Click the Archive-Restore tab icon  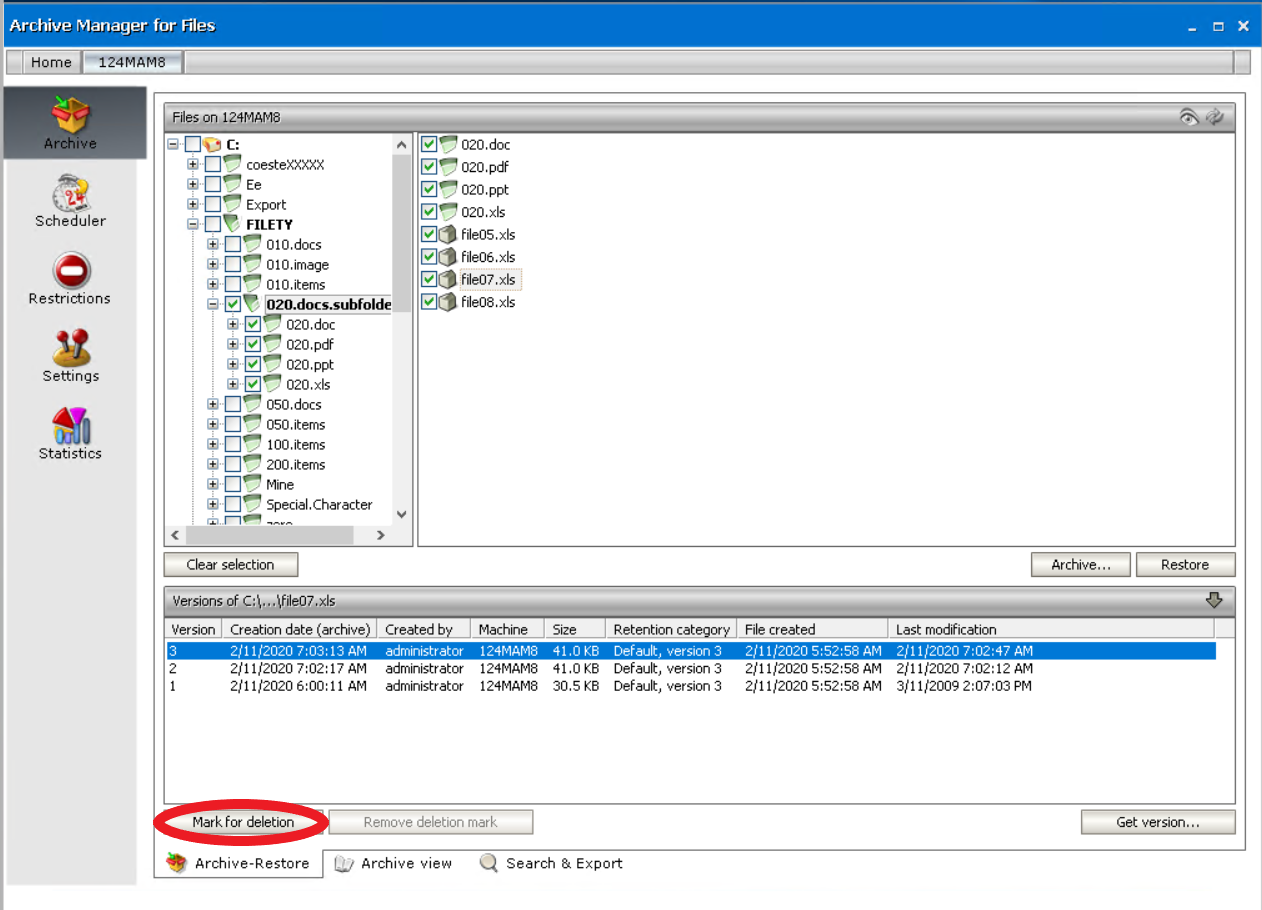coord(177,863)
